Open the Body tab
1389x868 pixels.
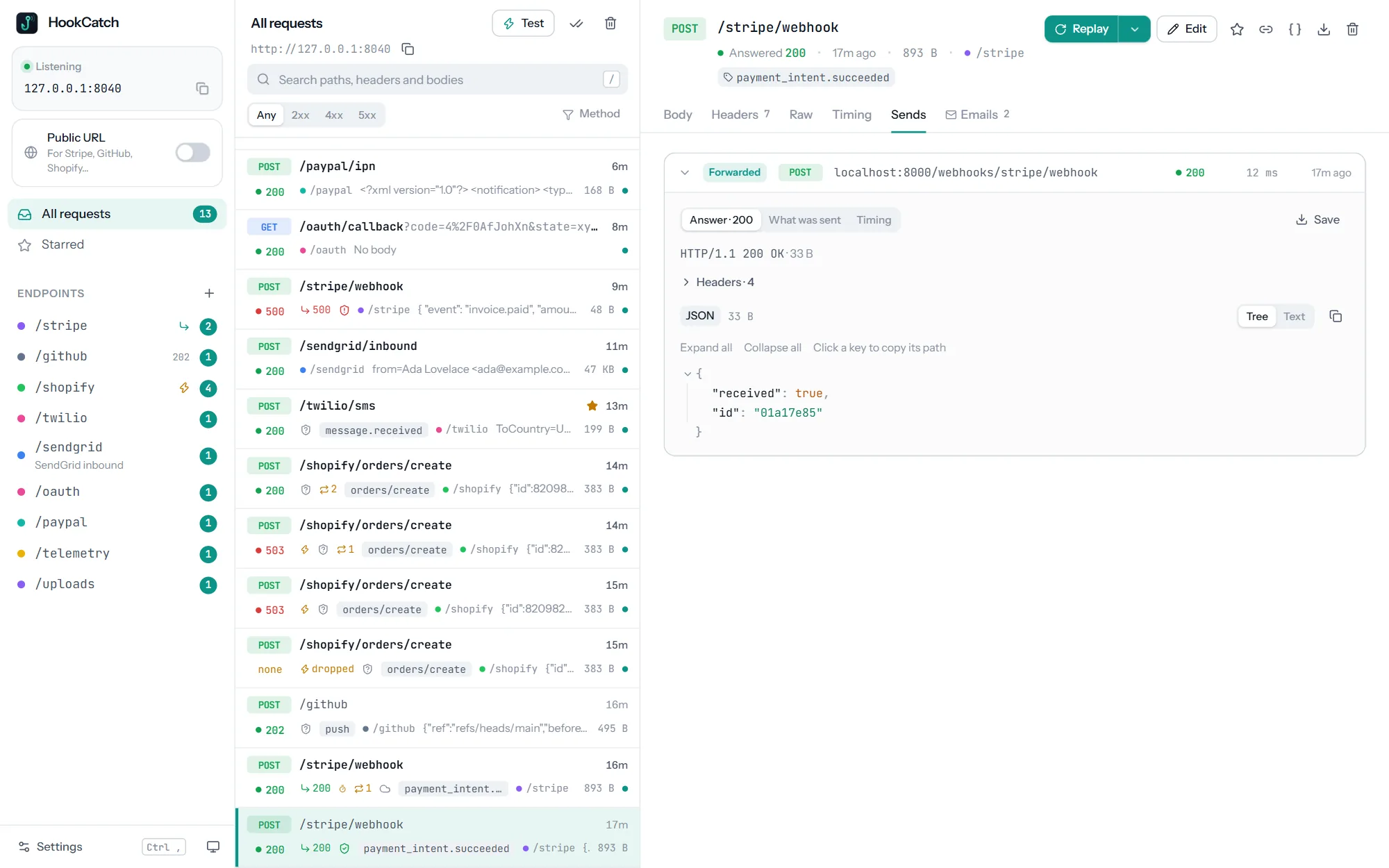(x=678, y=115)
